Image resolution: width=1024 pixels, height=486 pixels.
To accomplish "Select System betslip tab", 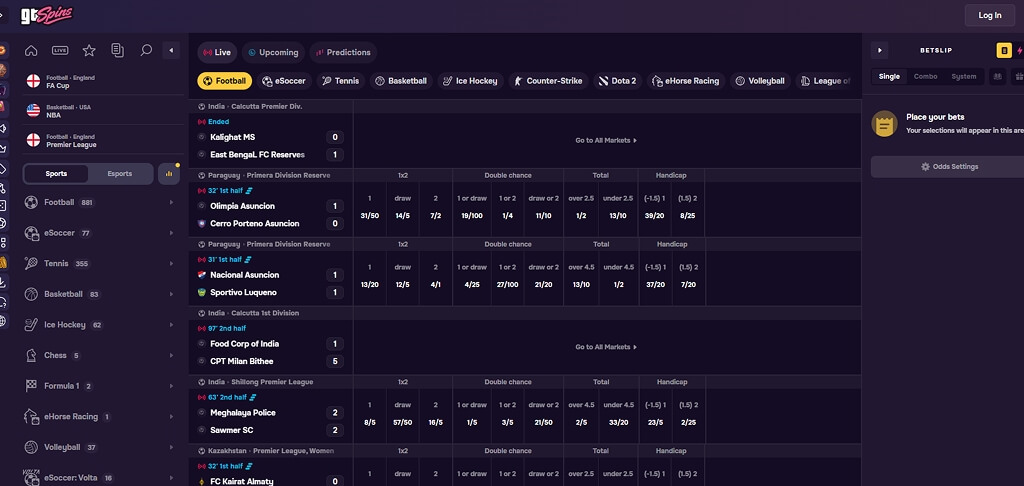I will [963, 76].
